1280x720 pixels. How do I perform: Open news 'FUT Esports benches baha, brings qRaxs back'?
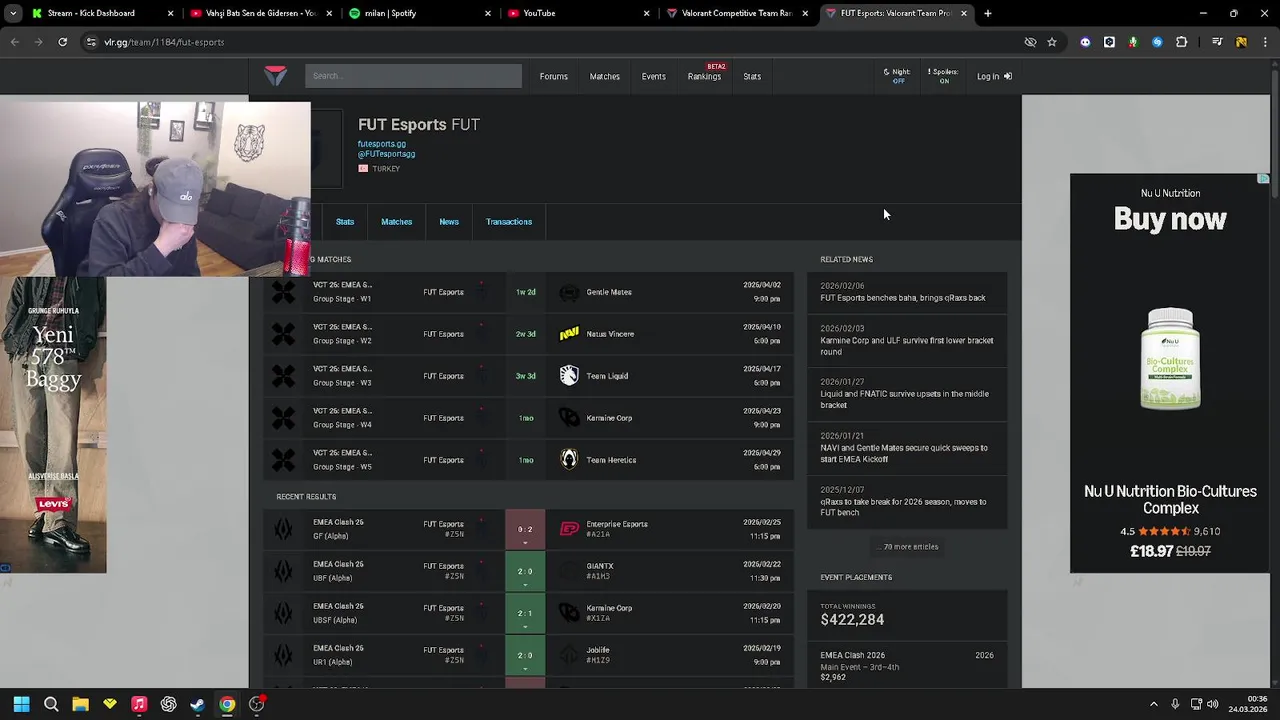pyautogui.click(x=907, y=292)
